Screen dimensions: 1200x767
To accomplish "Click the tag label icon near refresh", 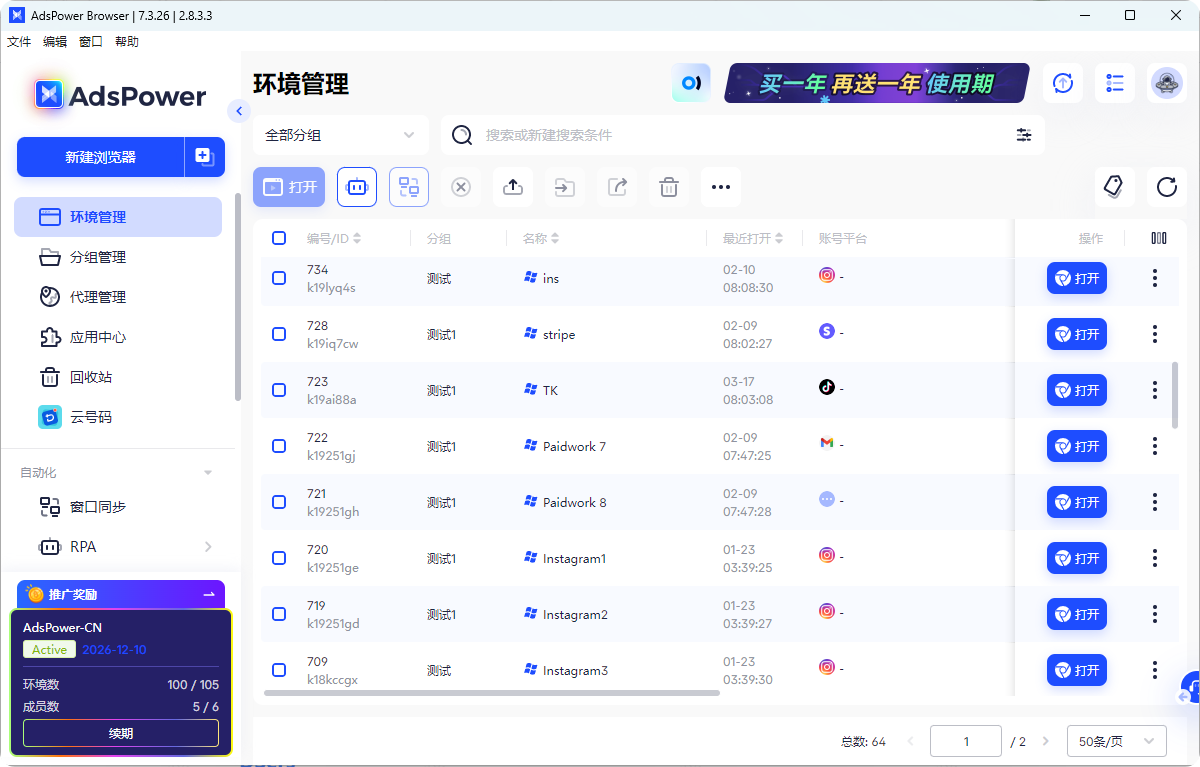I will tap(1113, 187).
